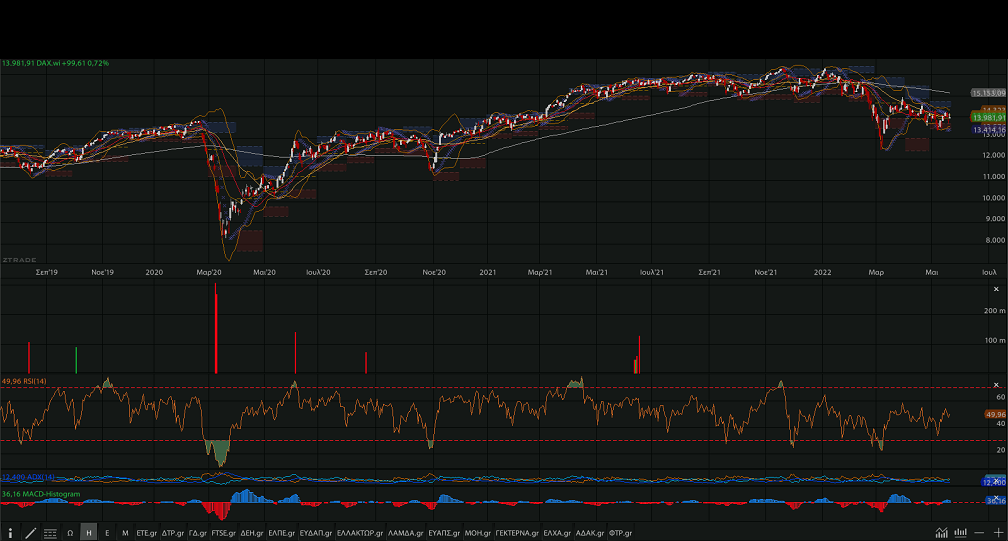Load the ΕΤΕ.gr symbol
This screenshot has height=541, width=1008.
(x=147, y=533)
